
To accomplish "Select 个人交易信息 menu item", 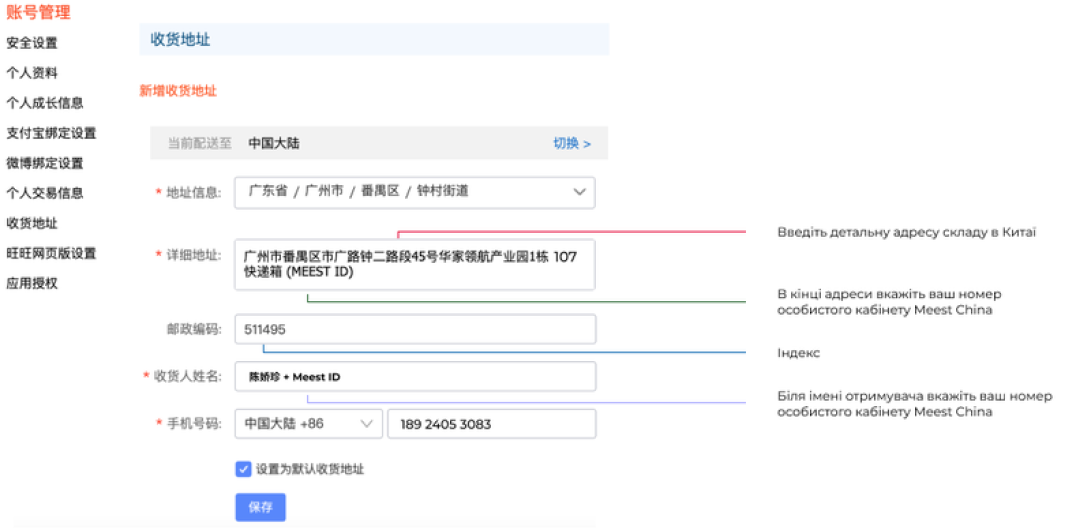I will (45, 193).
